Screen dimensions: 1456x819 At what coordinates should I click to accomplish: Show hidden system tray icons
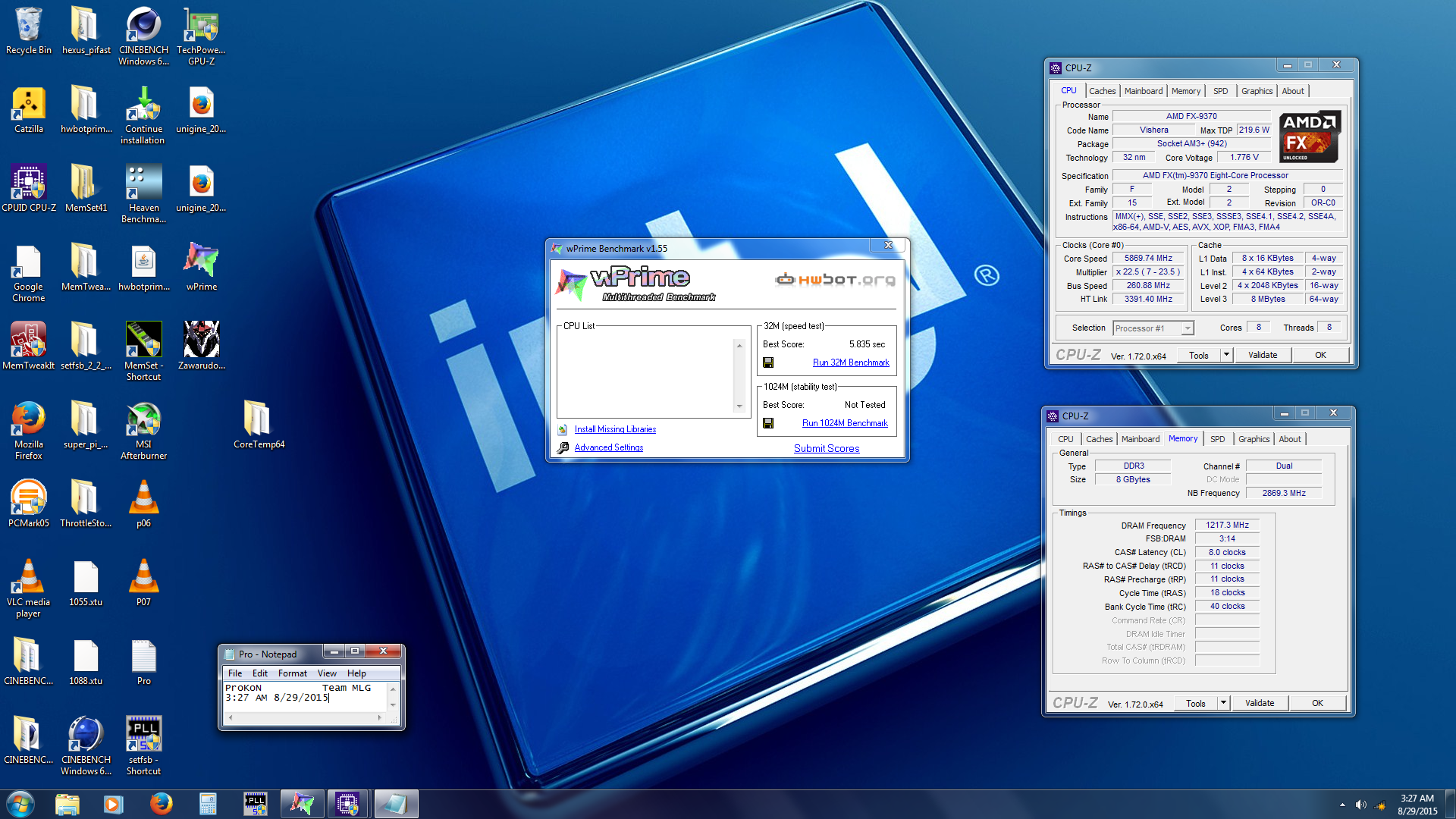click(1342, 805)
